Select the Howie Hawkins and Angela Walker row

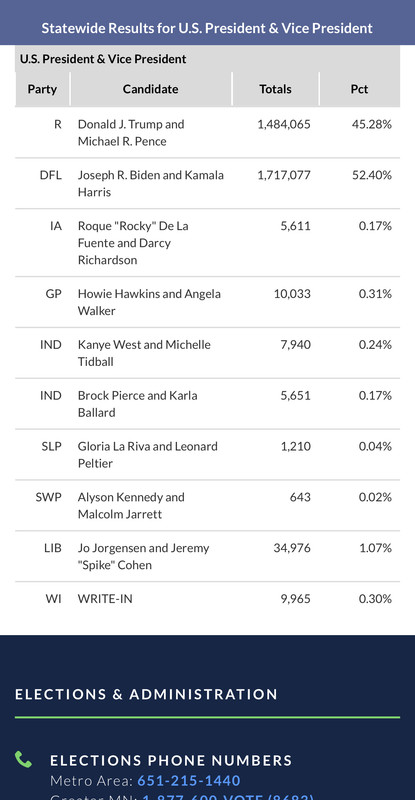click(207, 302)
